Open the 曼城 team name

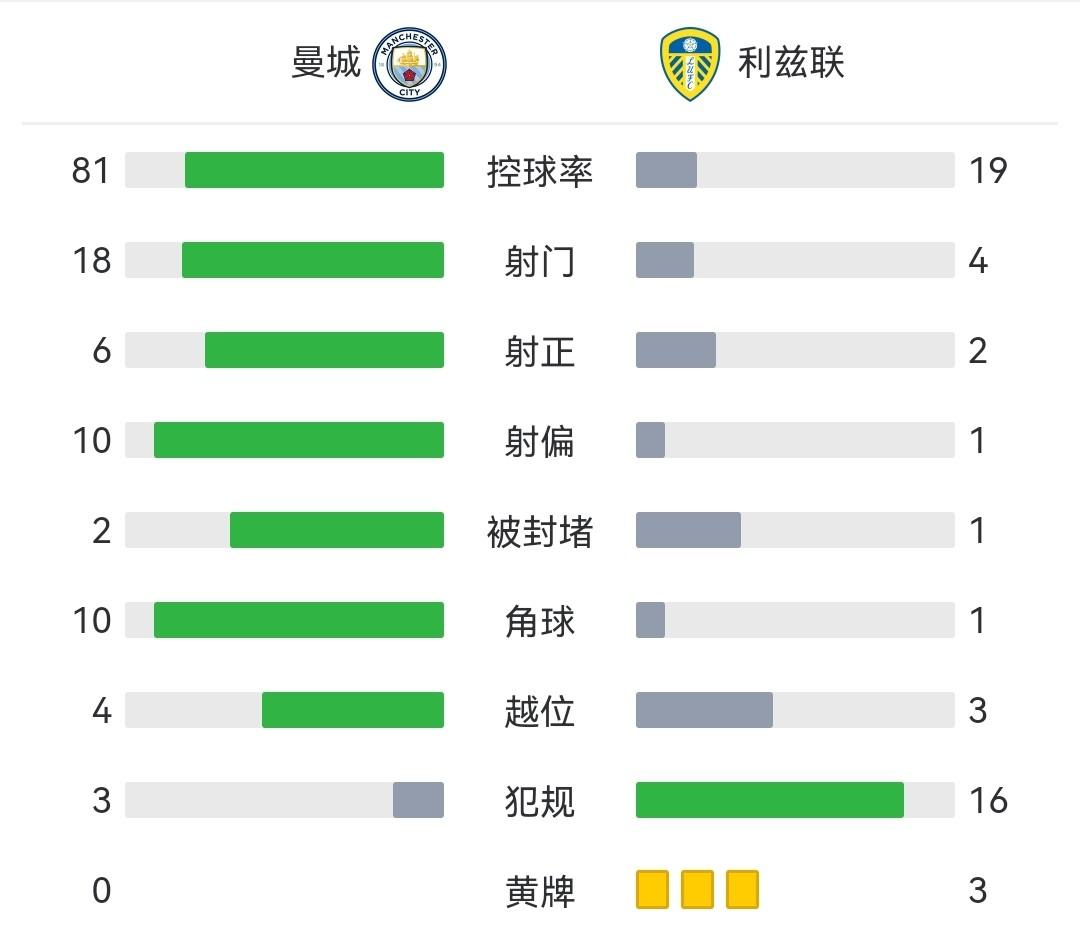pos(326,63)
